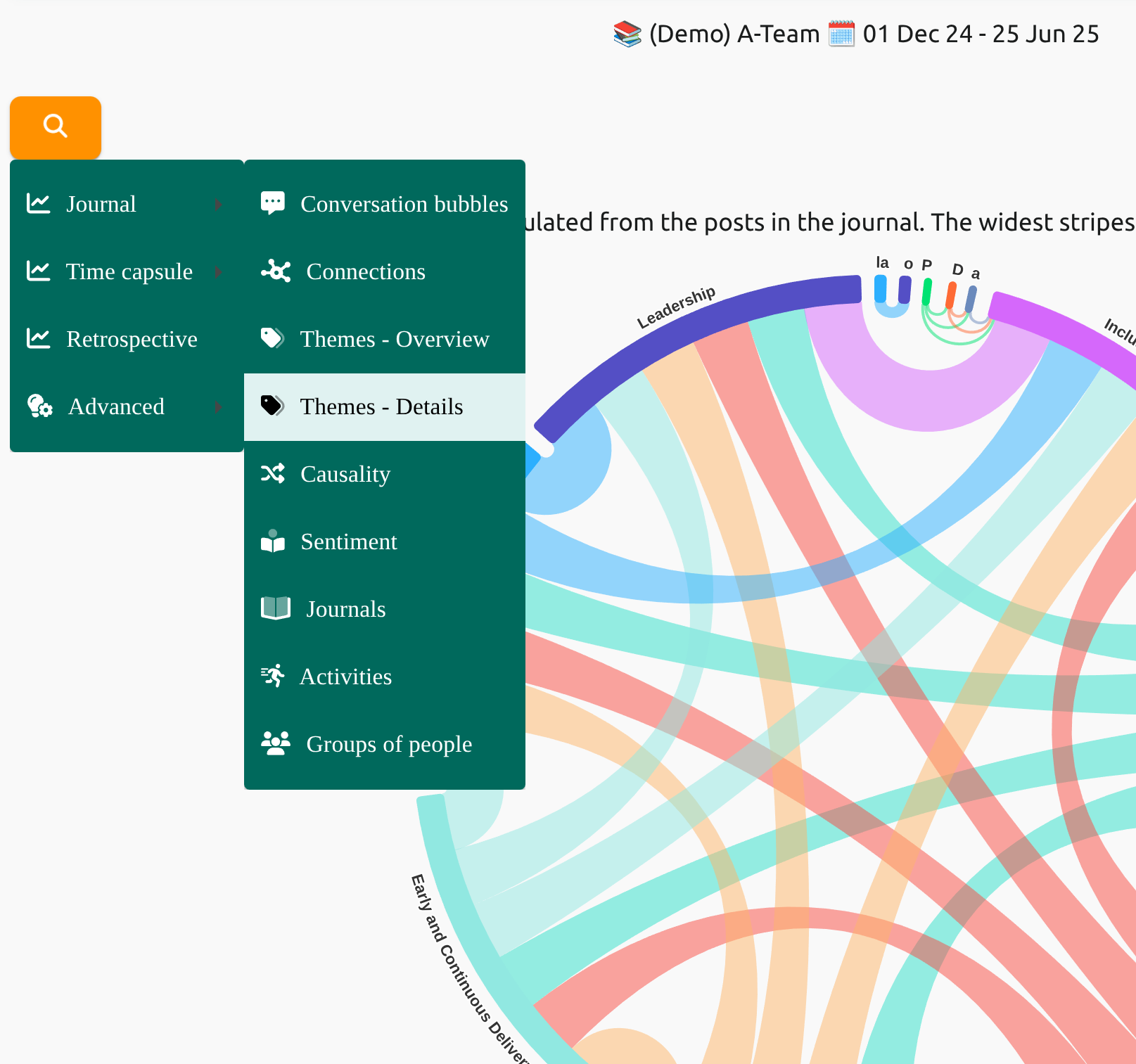
Task: Click the orange search button
Action: pyautogui.click(x=56, y=127)
